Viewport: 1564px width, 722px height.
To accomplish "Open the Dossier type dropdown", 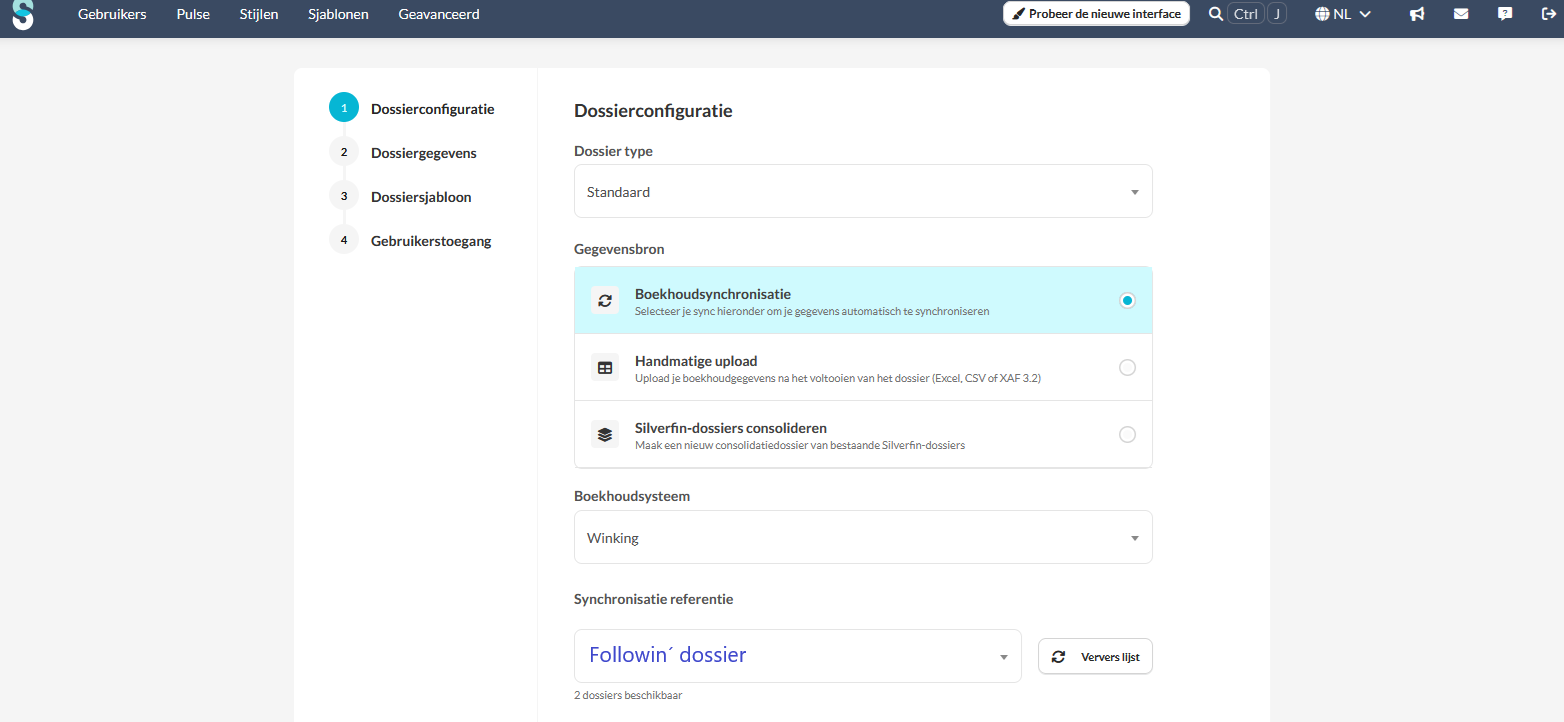I will tap(863, 191).
